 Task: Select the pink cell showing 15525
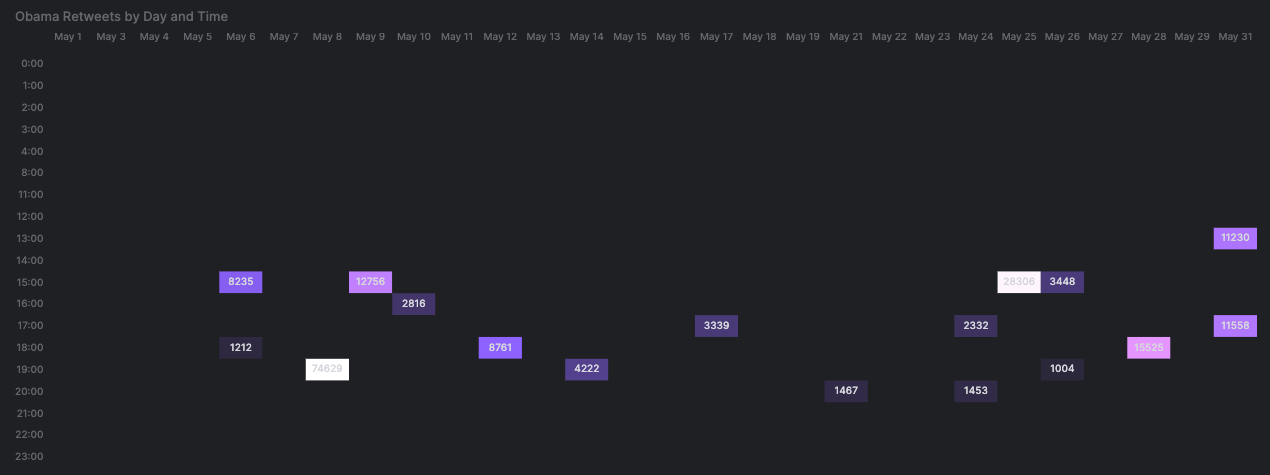[1149, 348]
